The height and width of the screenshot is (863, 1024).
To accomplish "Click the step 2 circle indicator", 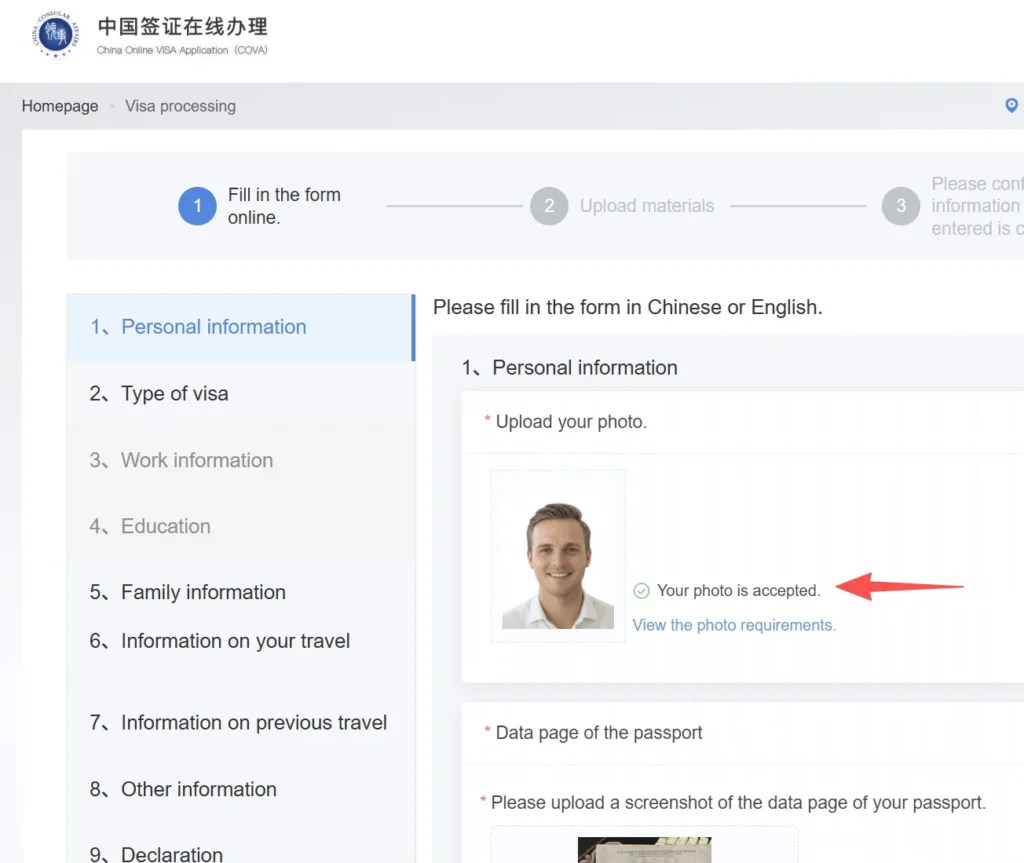I will point(549,206).
